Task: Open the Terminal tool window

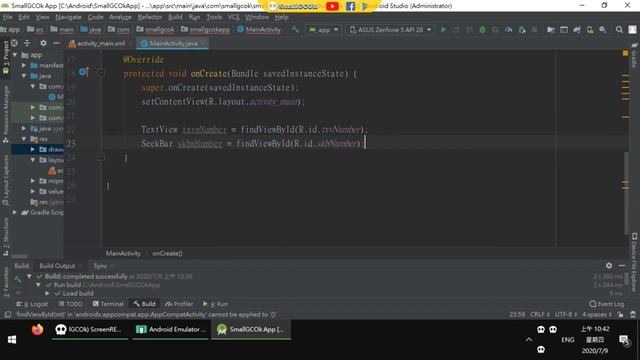Action: coord(108,304)
